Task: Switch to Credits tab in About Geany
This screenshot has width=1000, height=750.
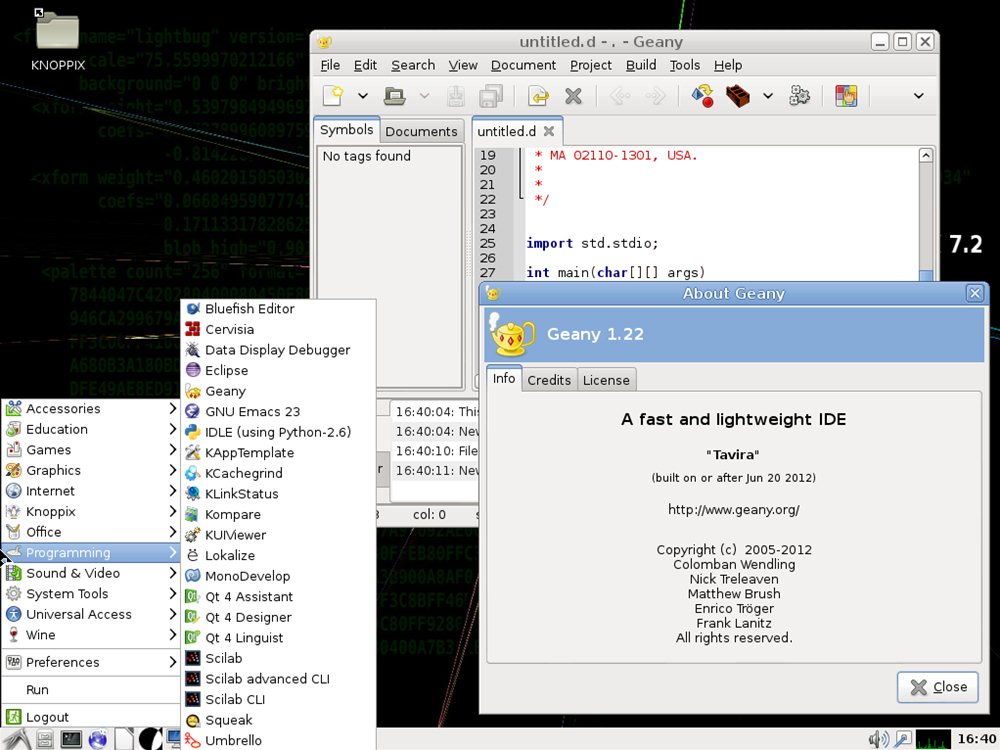Action: click(x=549, y=380)
